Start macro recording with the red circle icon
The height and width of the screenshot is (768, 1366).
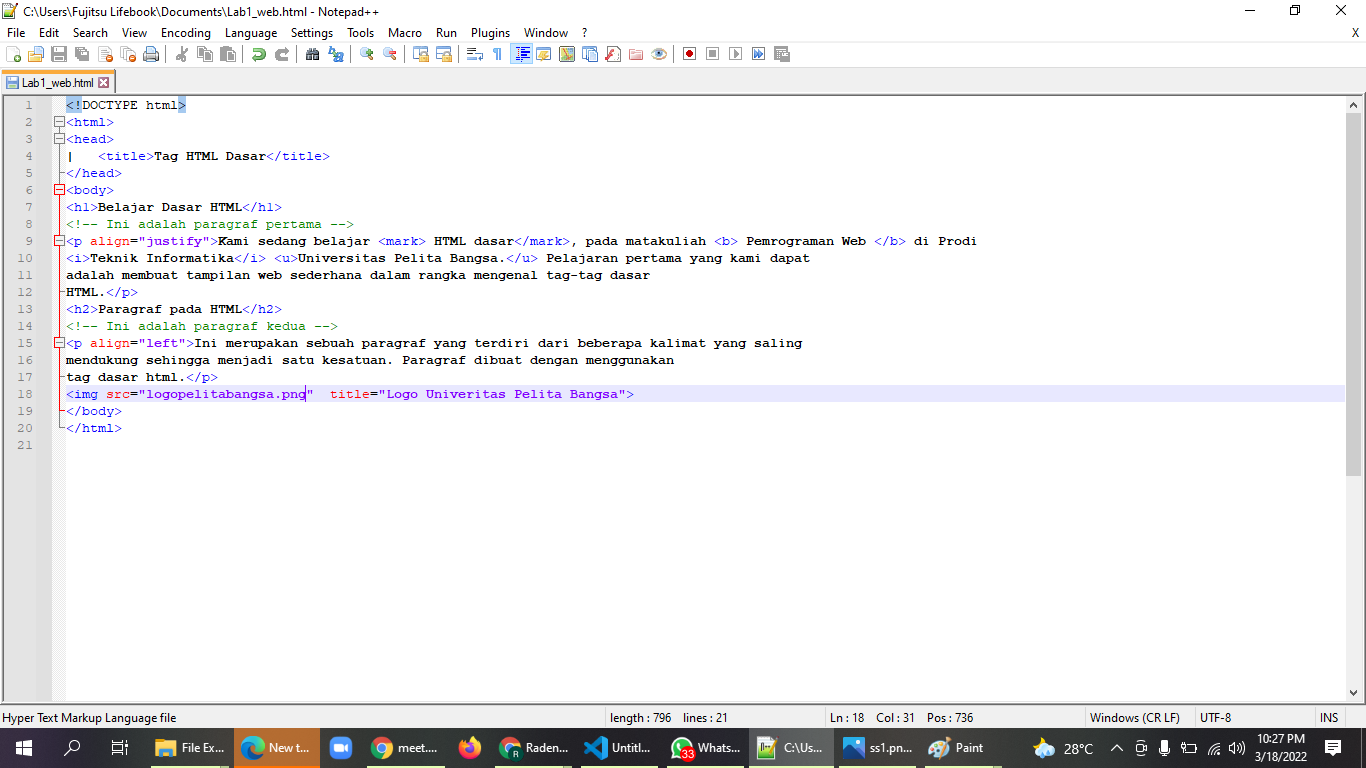tap(690, 54)
